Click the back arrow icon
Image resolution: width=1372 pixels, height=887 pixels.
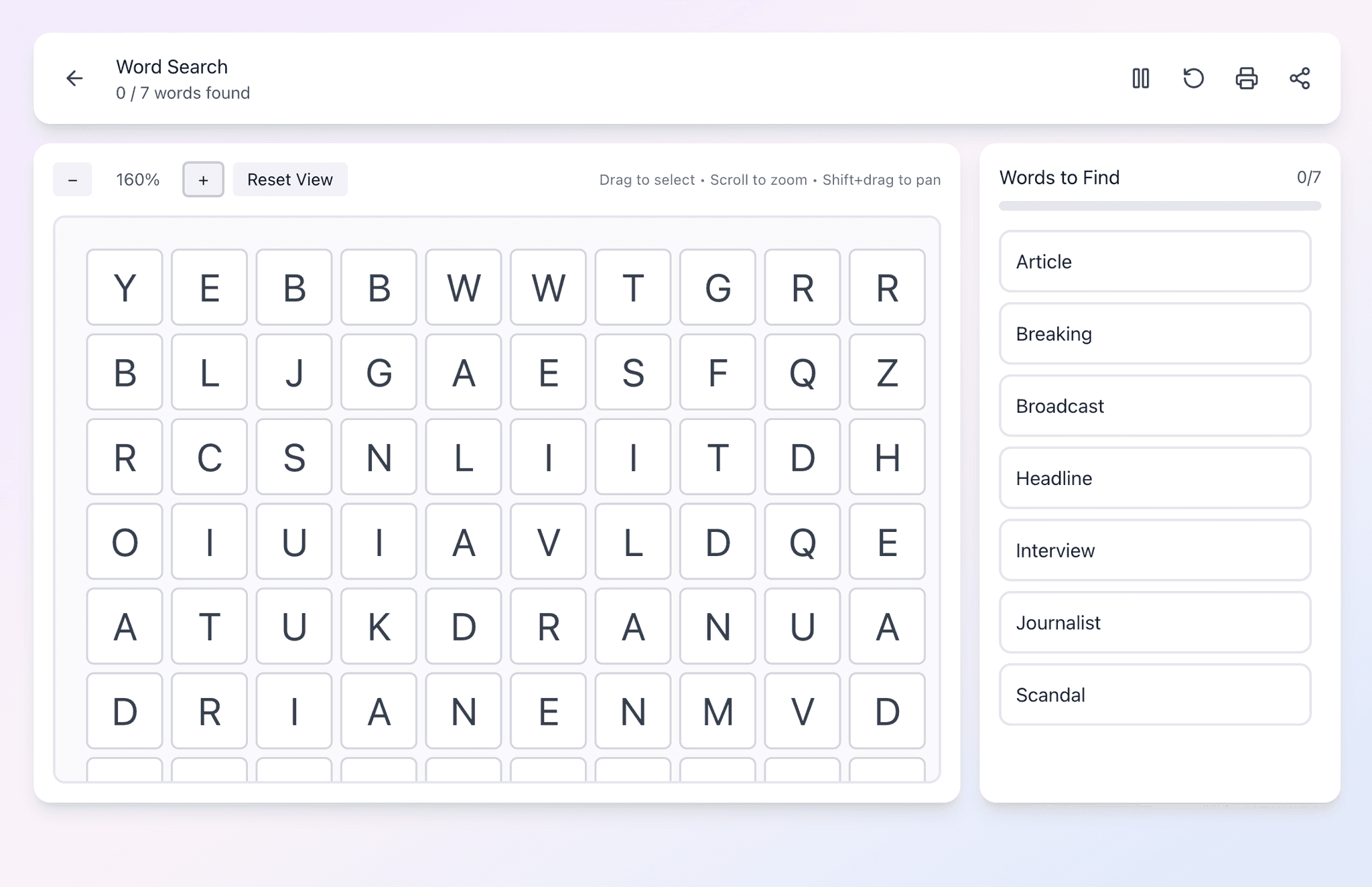pos(74,78)
